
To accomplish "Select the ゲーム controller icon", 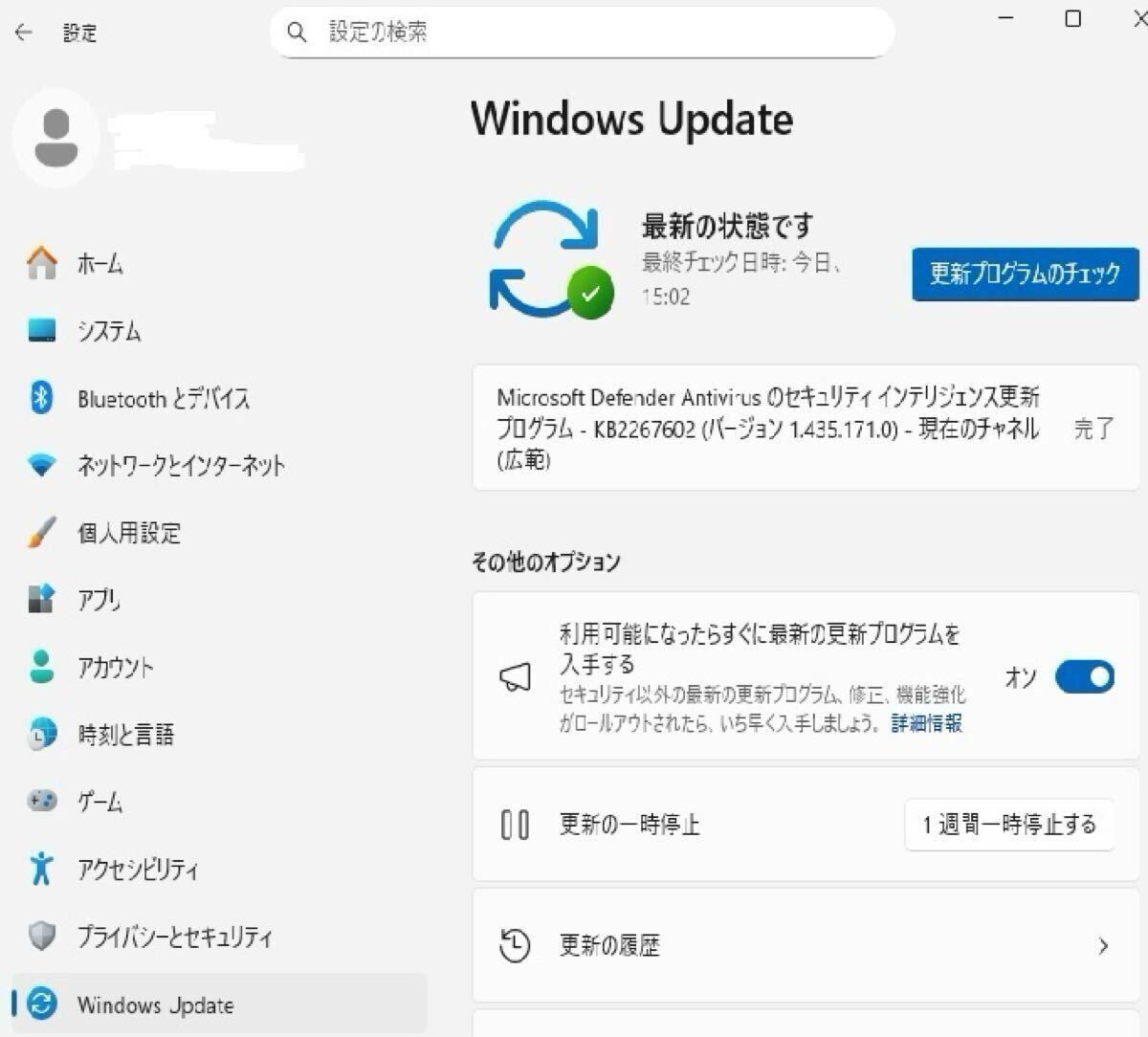I will [x=42, y=802].
